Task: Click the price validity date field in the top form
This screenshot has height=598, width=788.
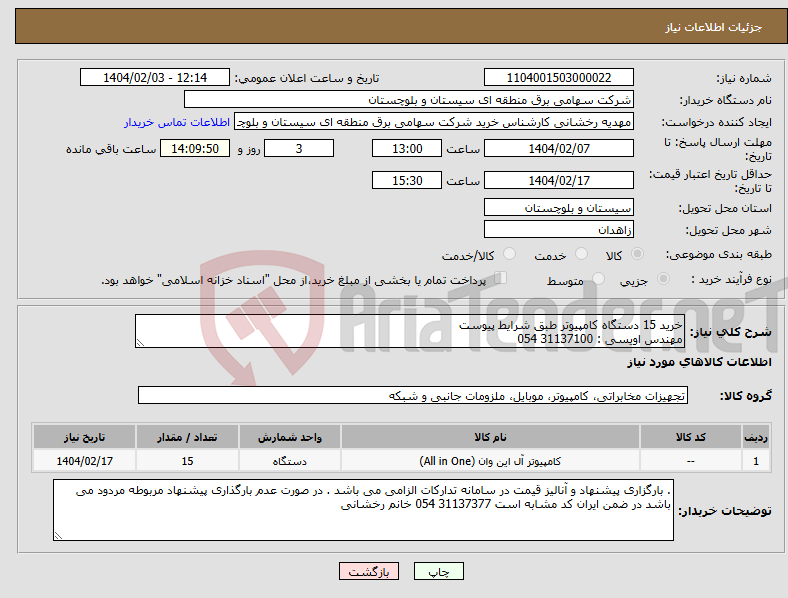Action: point(558,180)
